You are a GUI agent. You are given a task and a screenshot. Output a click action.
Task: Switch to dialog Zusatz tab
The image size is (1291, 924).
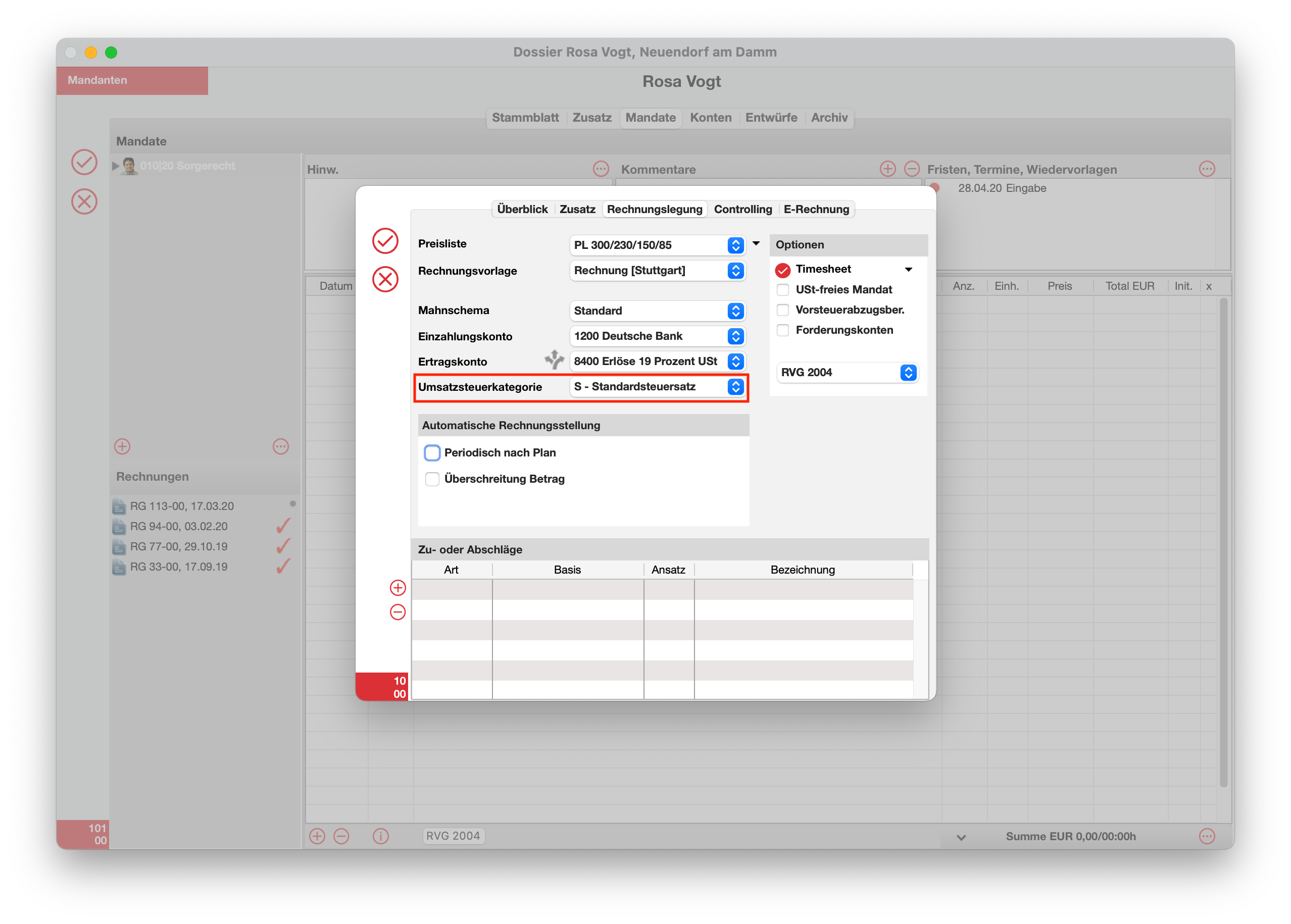[x=577, y=210]
